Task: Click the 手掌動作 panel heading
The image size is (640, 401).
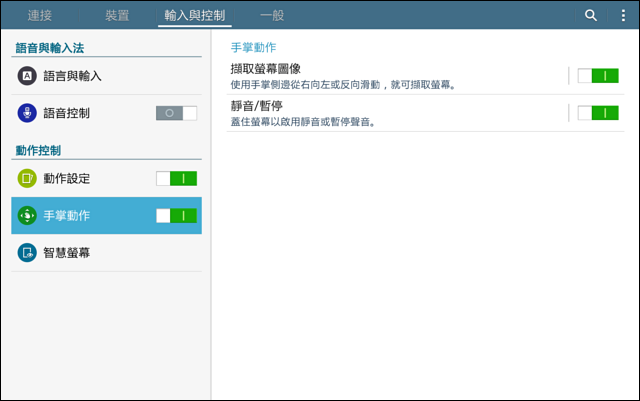Action: (253, 47)
